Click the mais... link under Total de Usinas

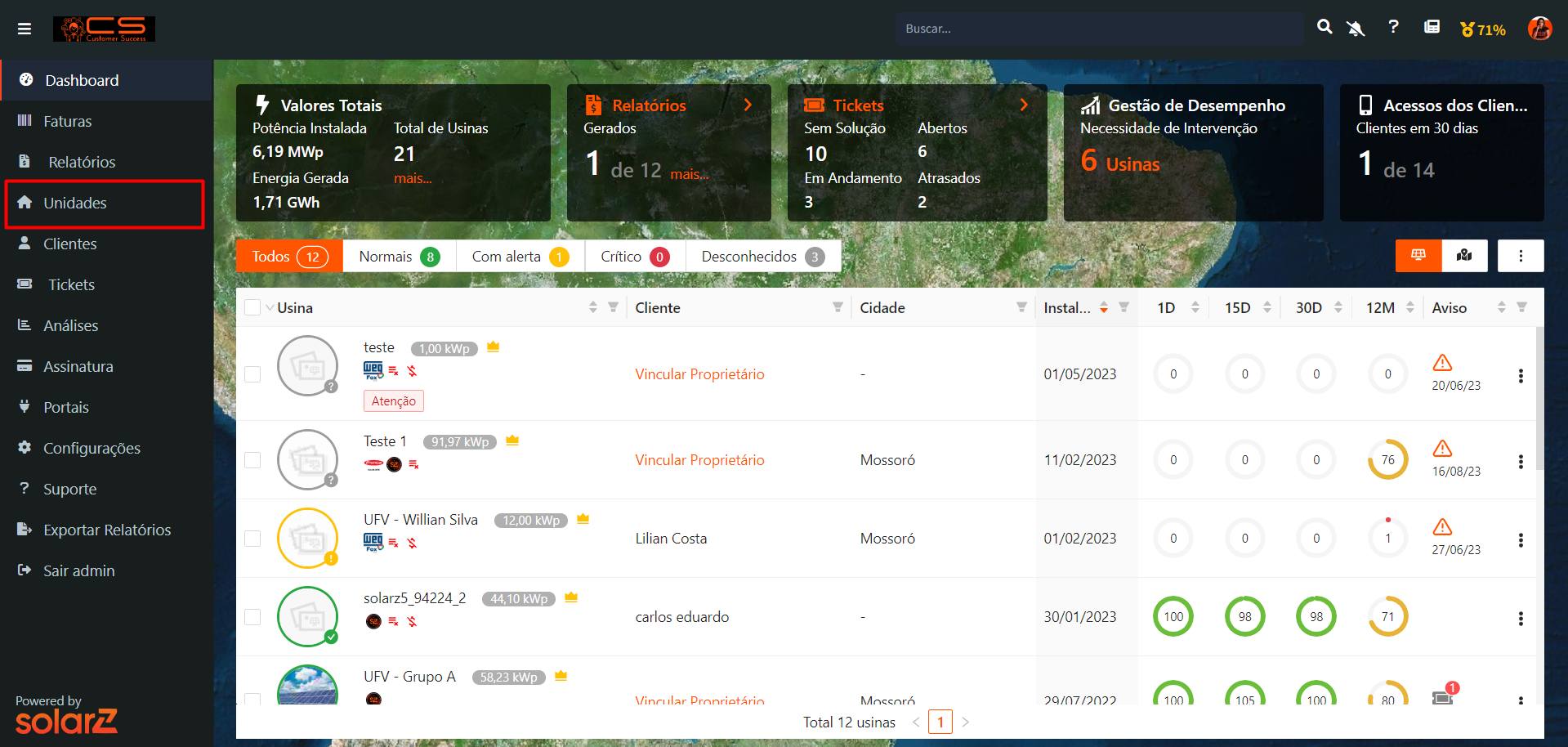(413, 179)
